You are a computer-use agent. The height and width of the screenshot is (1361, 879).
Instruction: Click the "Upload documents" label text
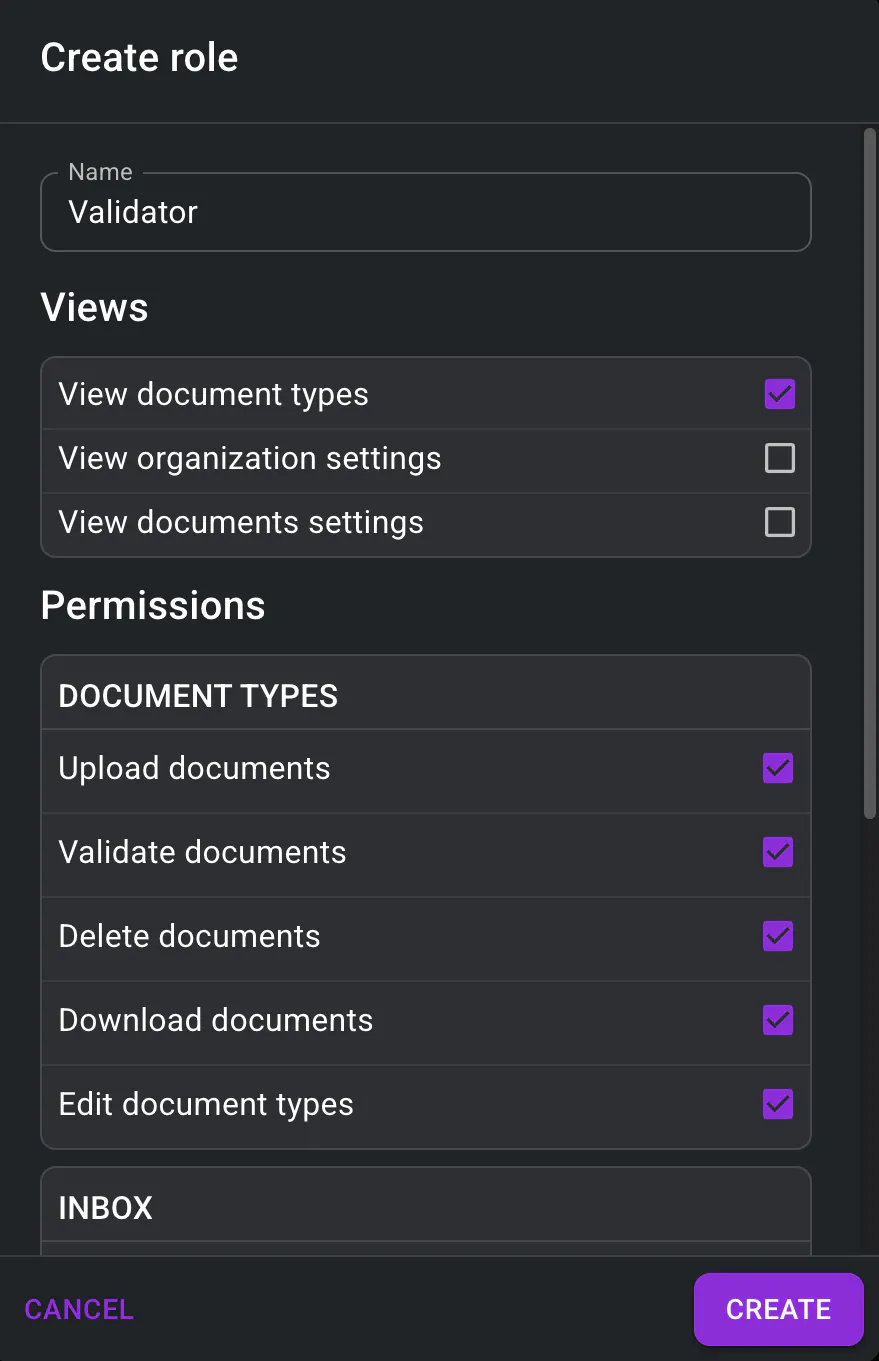click(x=194, y=768)
